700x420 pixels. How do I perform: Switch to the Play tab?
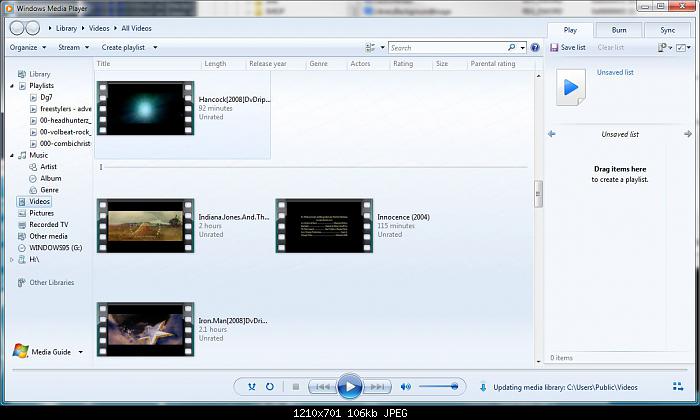[x=570, y=30]
